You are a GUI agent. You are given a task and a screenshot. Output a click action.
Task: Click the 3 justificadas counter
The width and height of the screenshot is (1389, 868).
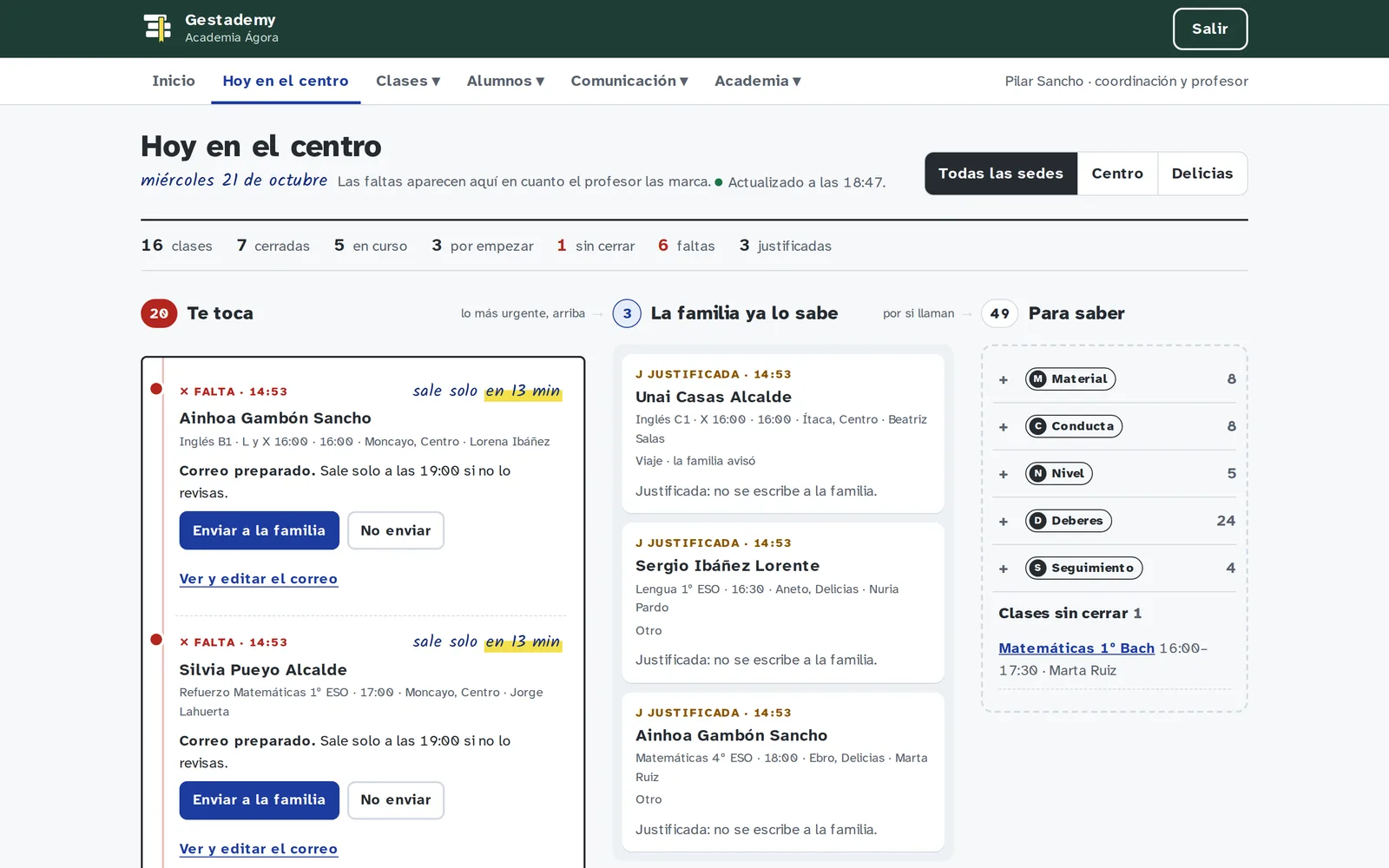pyautogui.click(x=786, y=246)
